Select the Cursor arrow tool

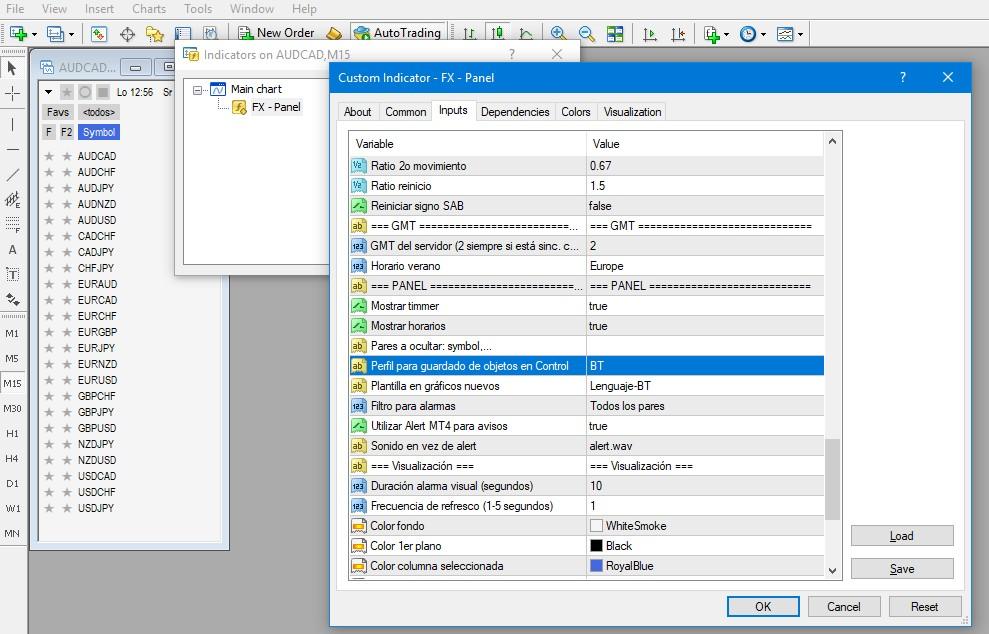[12, 68]
